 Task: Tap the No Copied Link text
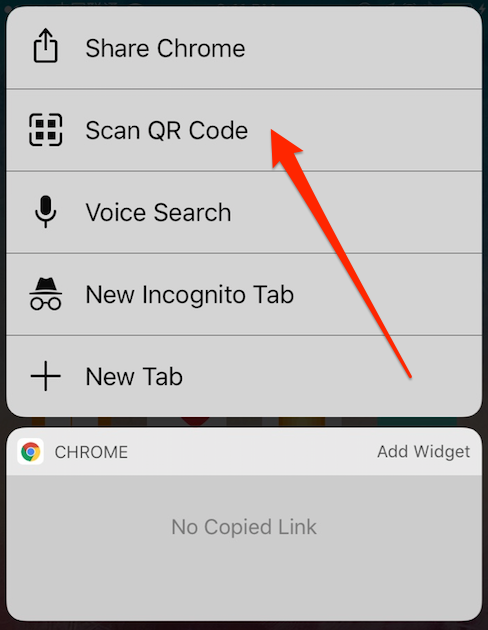pos(244,527)
